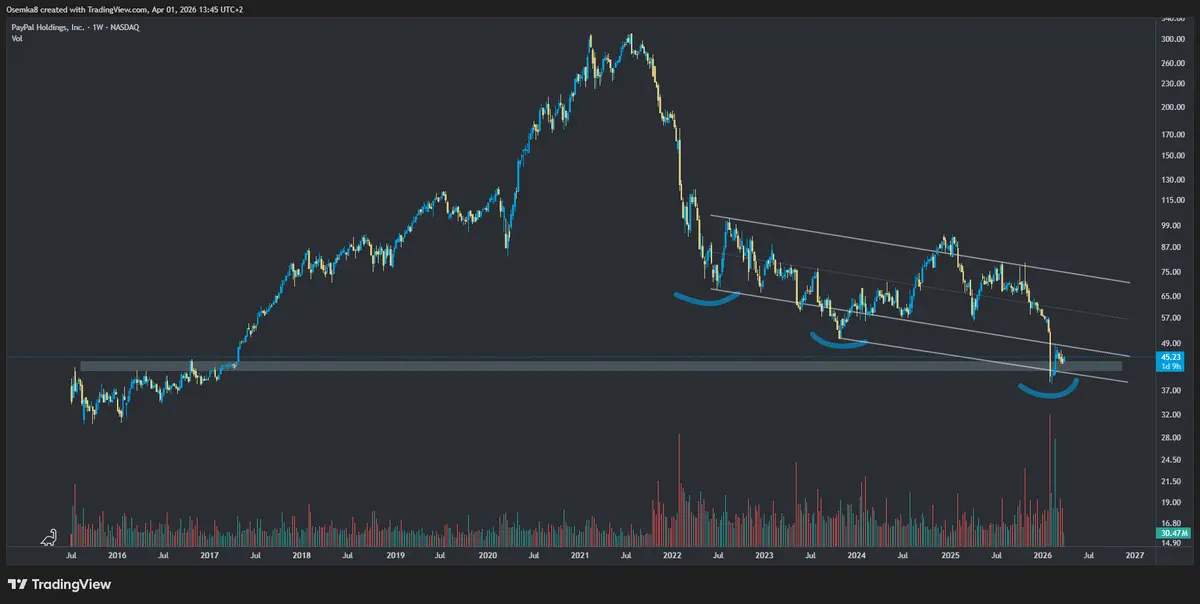Click the 2021 label on time axis

pos(580,554)
